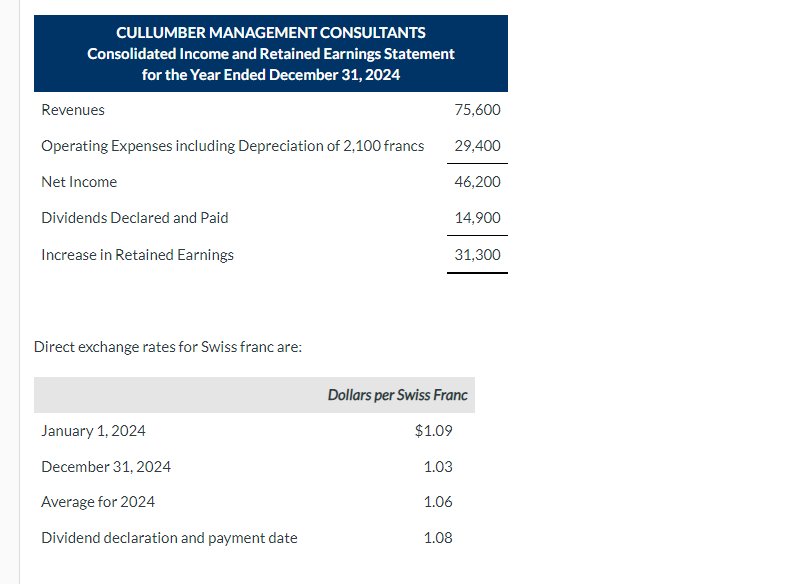The height and width of the screenshot is (584, 804).
Task: Click the 'Dollars per Swiss Franc' column header
Action: (397, 395)
